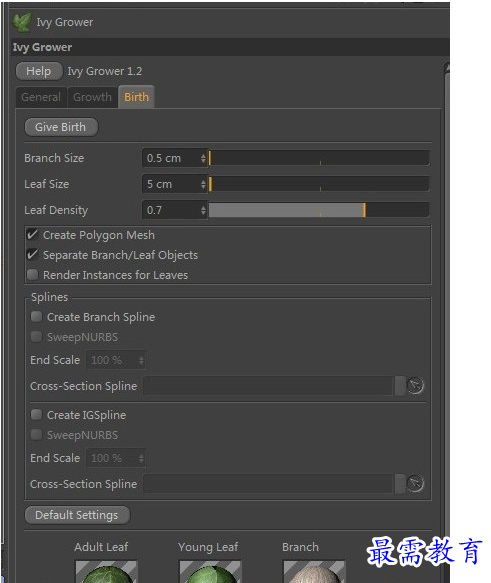Toggle SweepNURBS under Create IGSpline

click(36, 434)
